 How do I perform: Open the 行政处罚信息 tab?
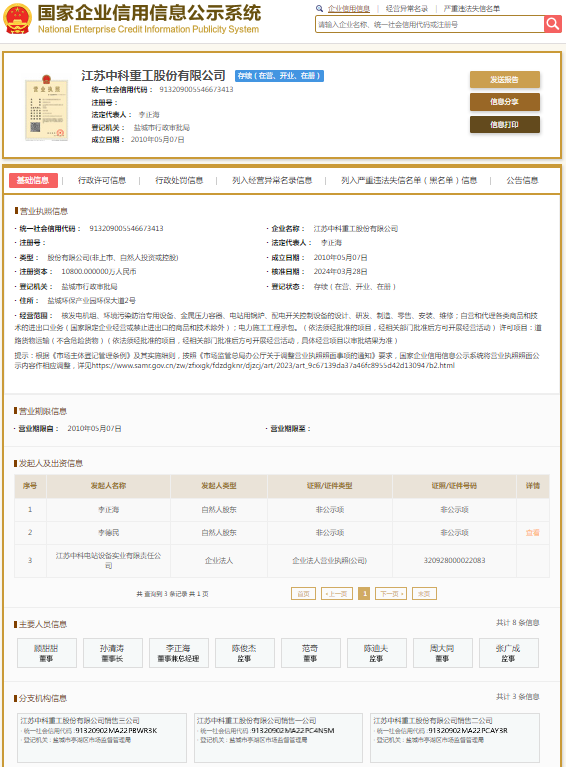(179, 180)
